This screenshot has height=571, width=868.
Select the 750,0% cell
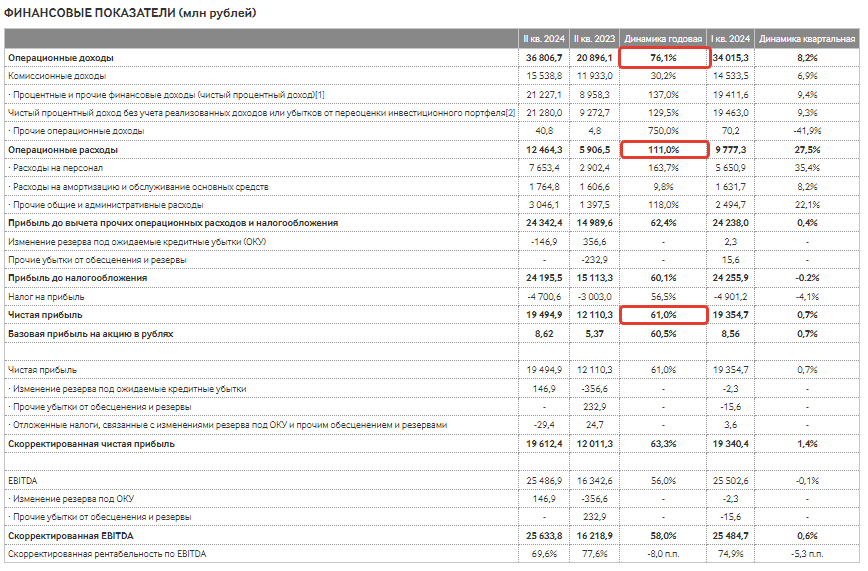coord(663,131)
